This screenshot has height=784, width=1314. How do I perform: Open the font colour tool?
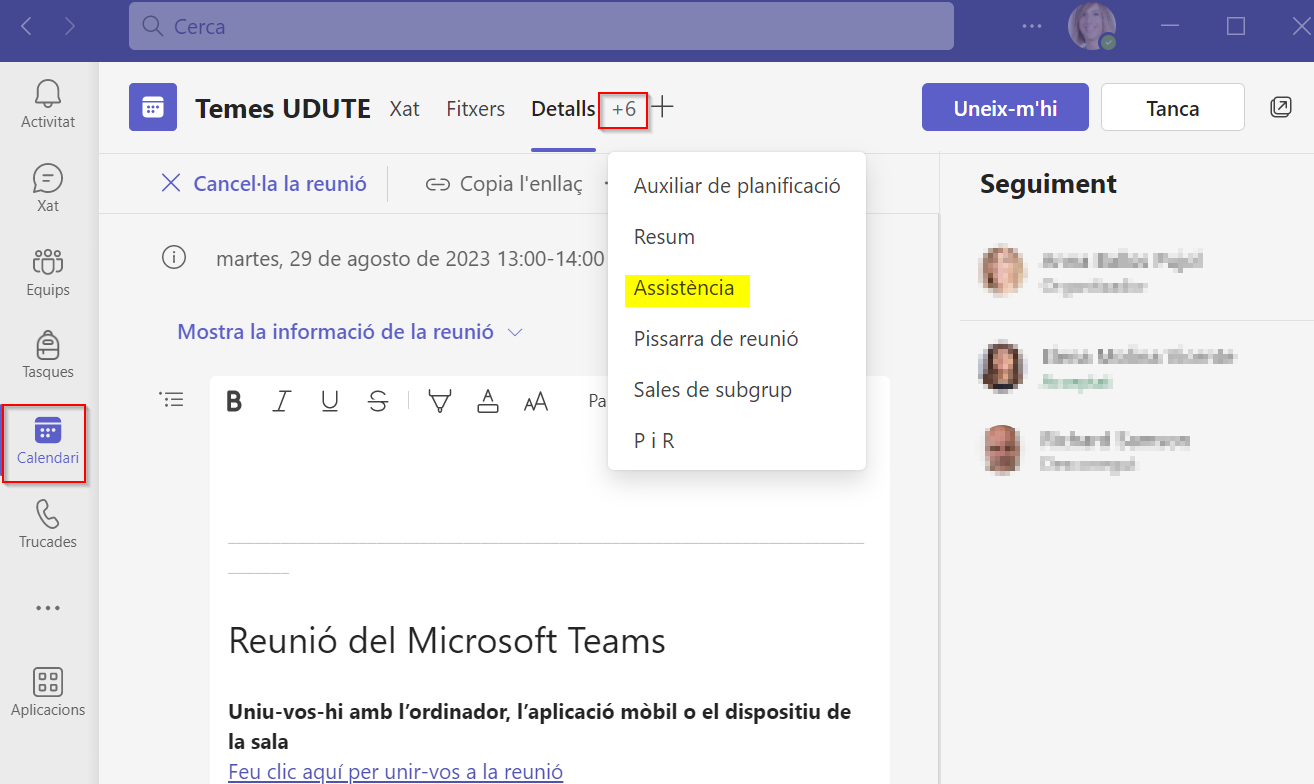[x=487, y=402]
